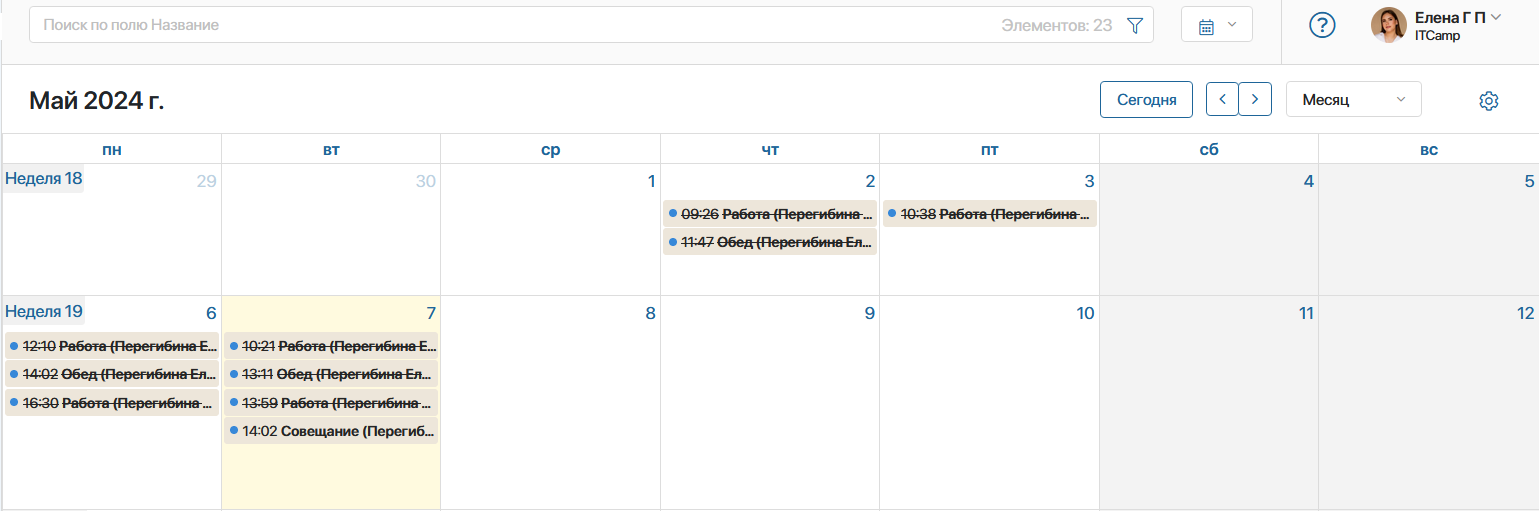Open the calendar view switcher

1216,25
